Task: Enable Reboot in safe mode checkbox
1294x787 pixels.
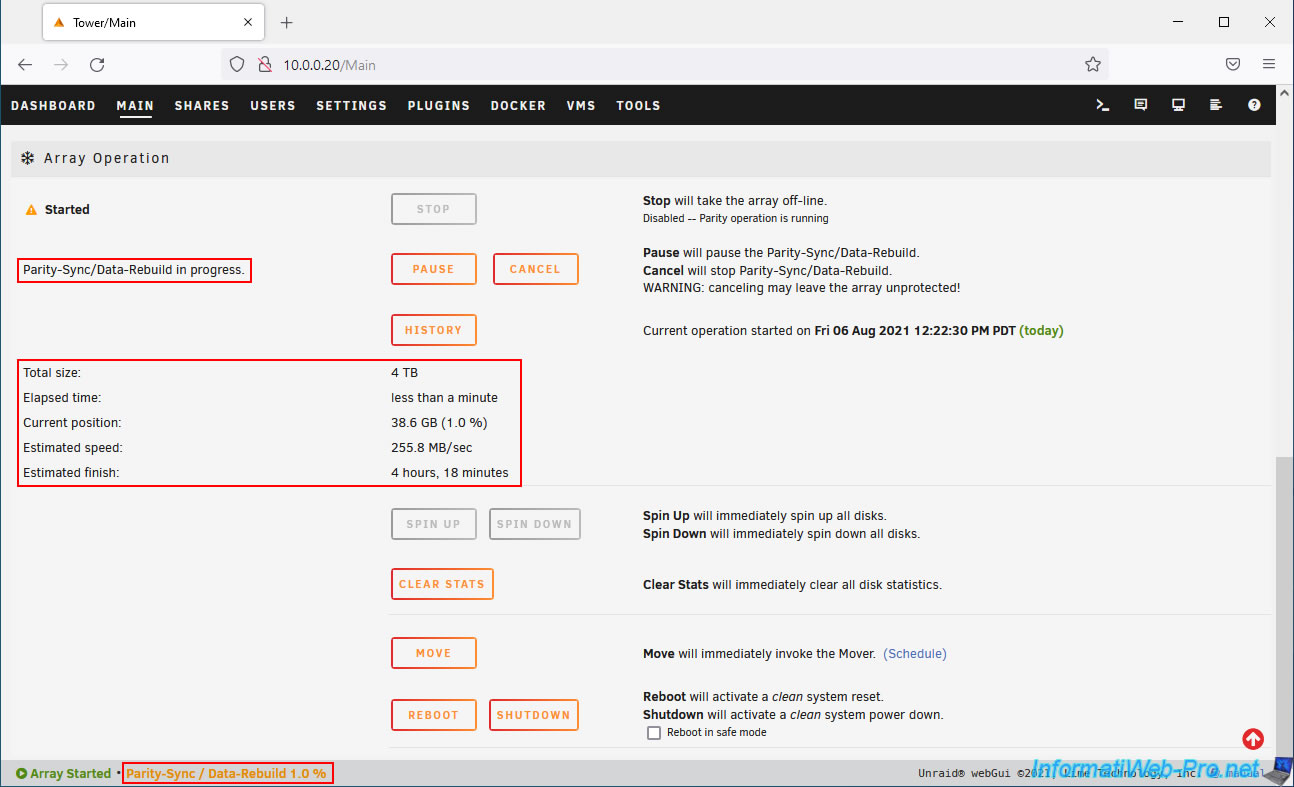Action: [x=654, y=733]
